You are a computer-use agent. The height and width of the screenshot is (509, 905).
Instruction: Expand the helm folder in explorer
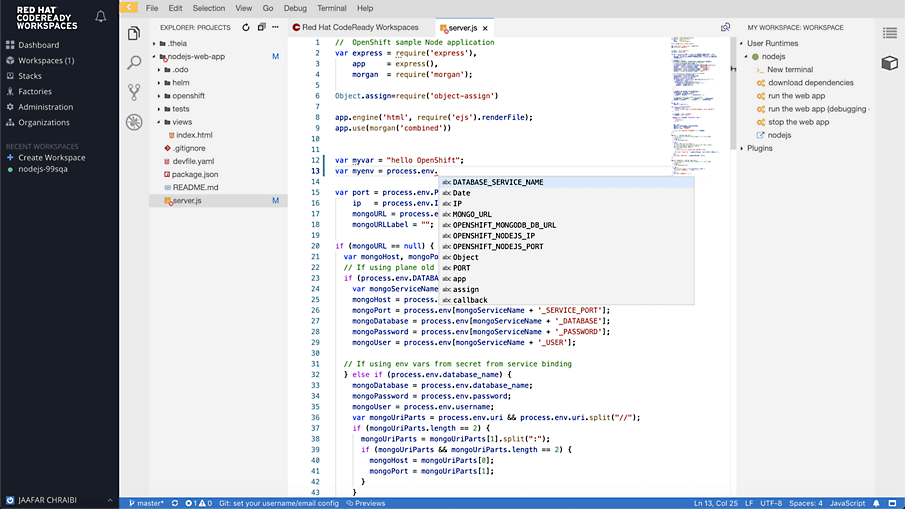(180, 82)
